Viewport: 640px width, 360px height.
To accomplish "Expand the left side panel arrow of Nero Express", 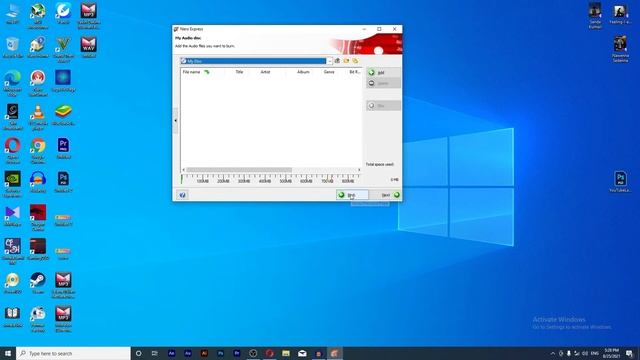I will click(176, 121).
